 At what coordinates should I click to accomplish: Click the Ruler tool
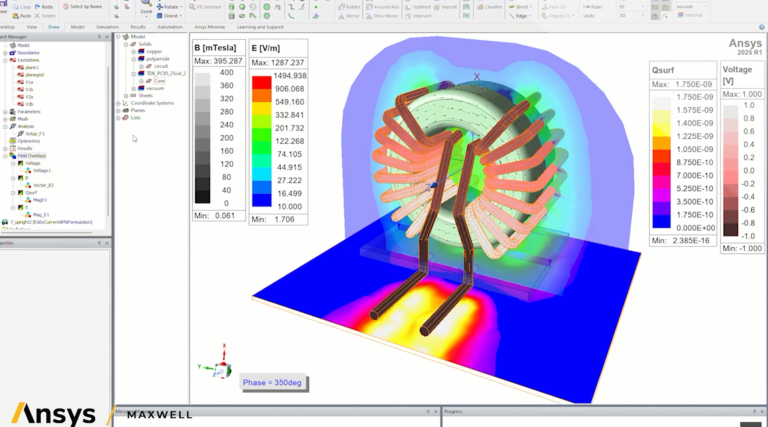point(593,7)
